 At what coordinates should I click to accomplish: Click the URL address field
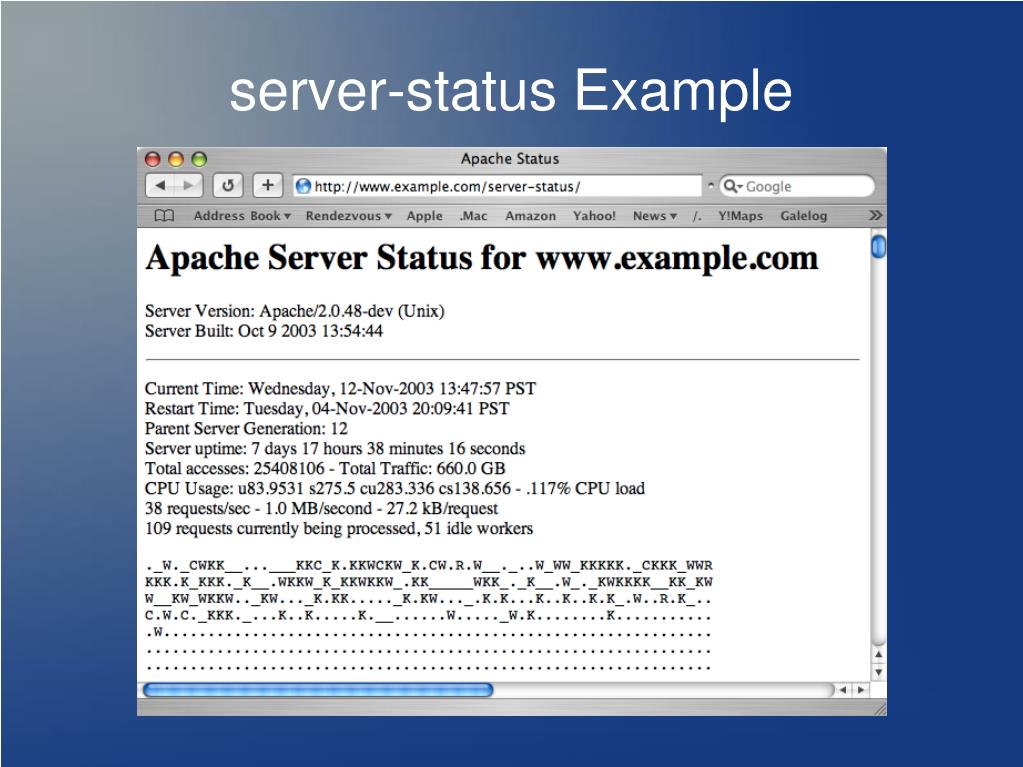[x=500, y=186]
